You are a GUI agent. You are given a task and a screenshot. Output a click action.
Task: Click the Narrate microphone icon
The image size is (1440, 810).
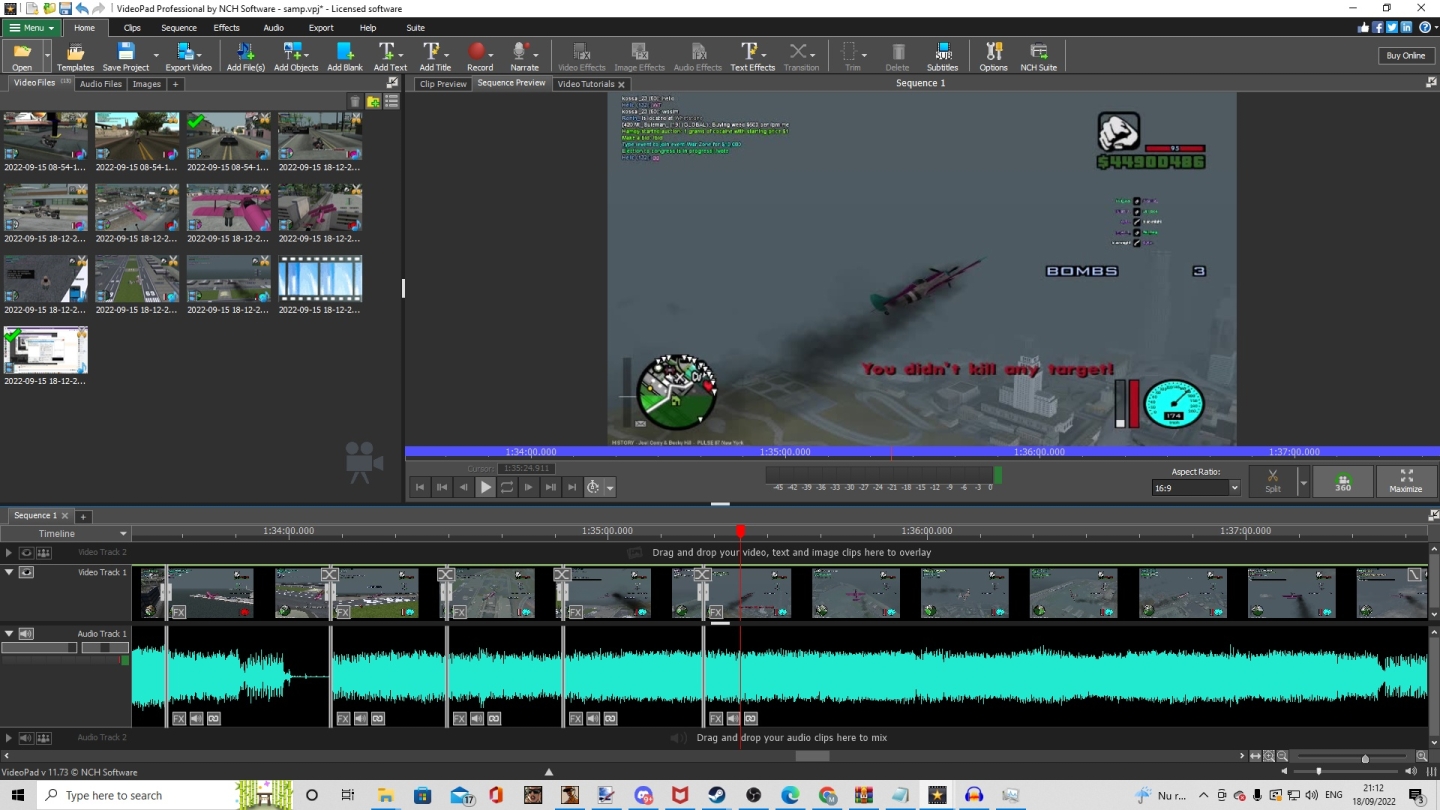[524, 55]
